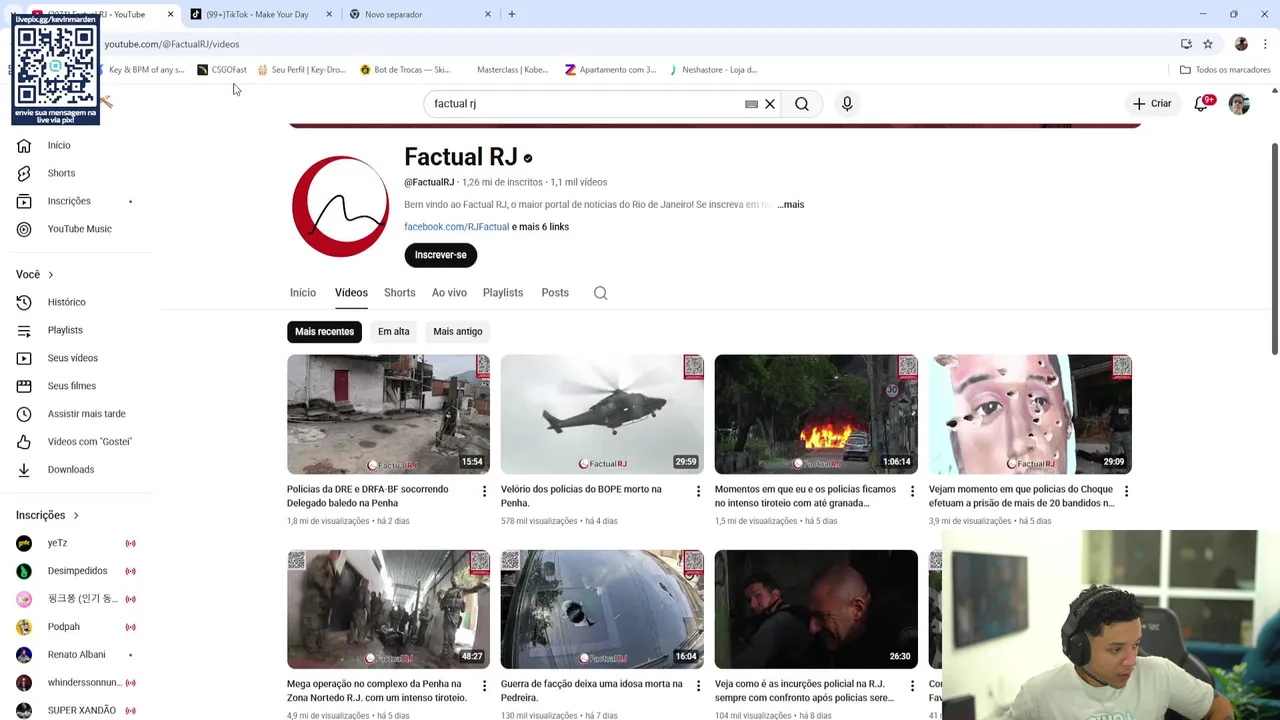Screen dimensions: 1280x720
Task: Open options menu for Choque prisão video
Action: 1126,491
